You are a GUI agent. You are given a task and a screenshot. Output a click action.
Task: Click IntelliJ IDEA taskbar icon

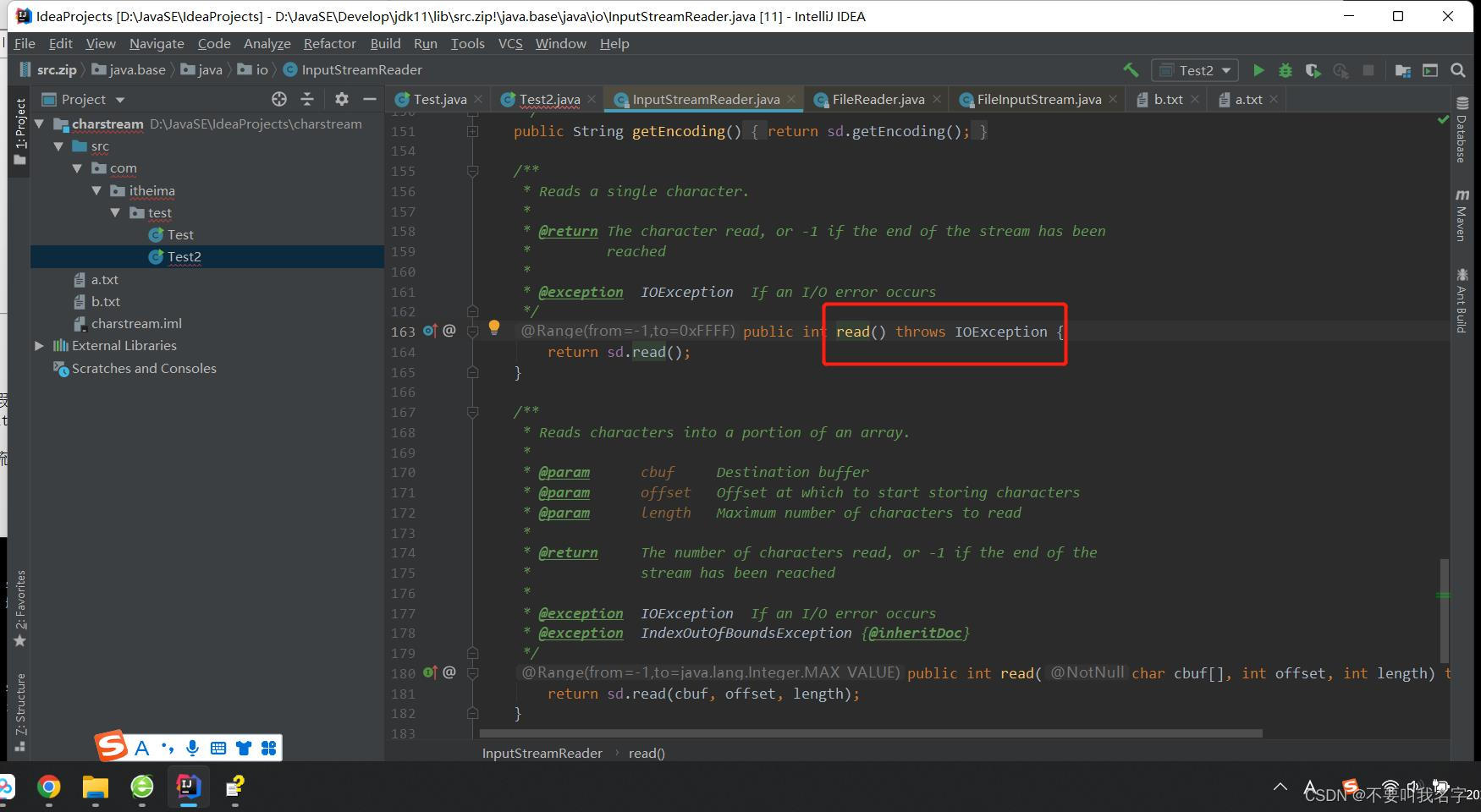click(189, 787)
